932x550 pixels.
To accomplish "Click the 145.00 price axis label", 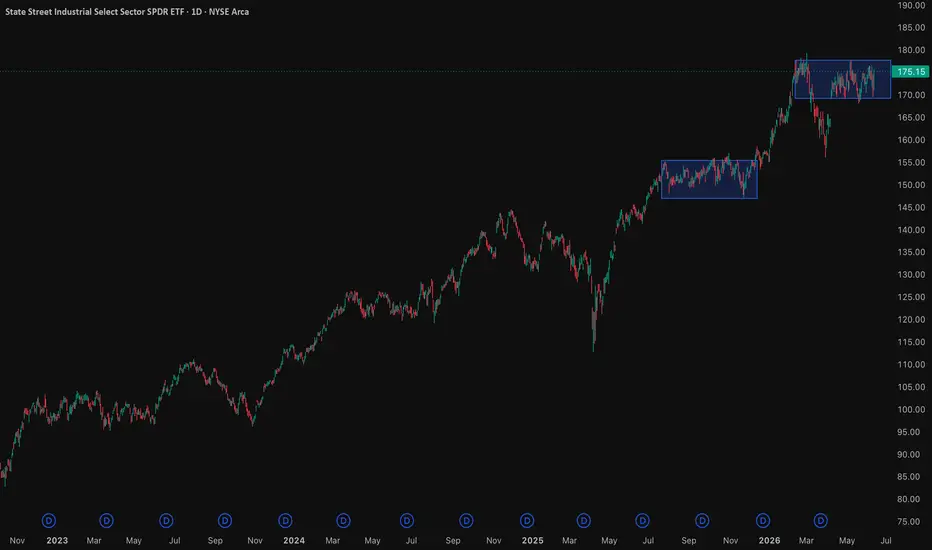I will coord(911,208).
